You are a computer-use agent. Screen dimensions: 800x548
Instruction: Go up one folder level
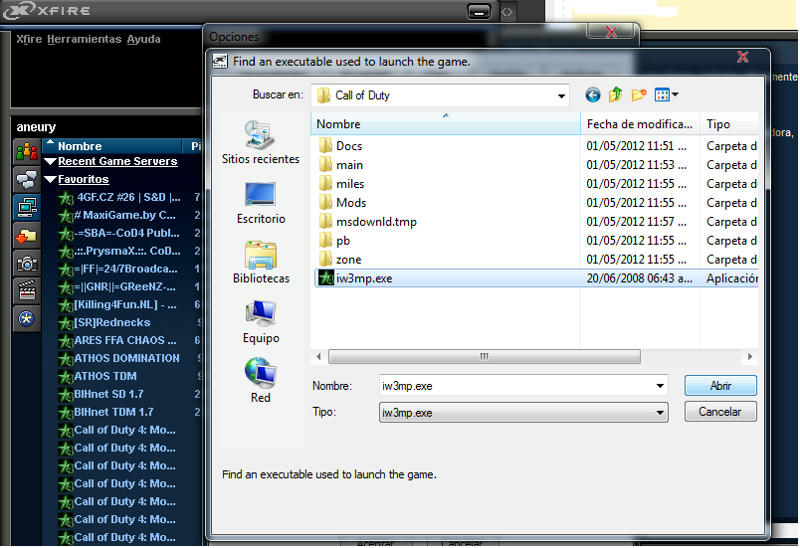(x=615, y=95)
